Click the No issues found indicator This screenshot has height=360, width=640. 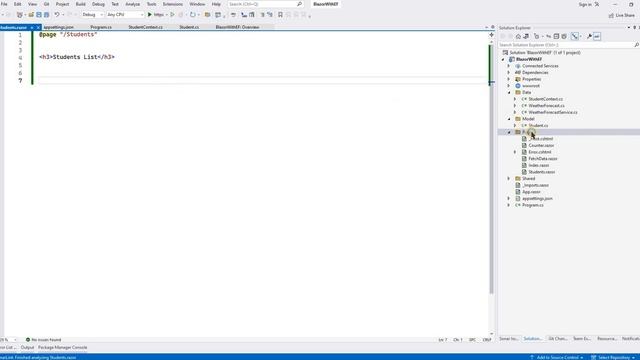pyautogui.click(x=43, y=340)
